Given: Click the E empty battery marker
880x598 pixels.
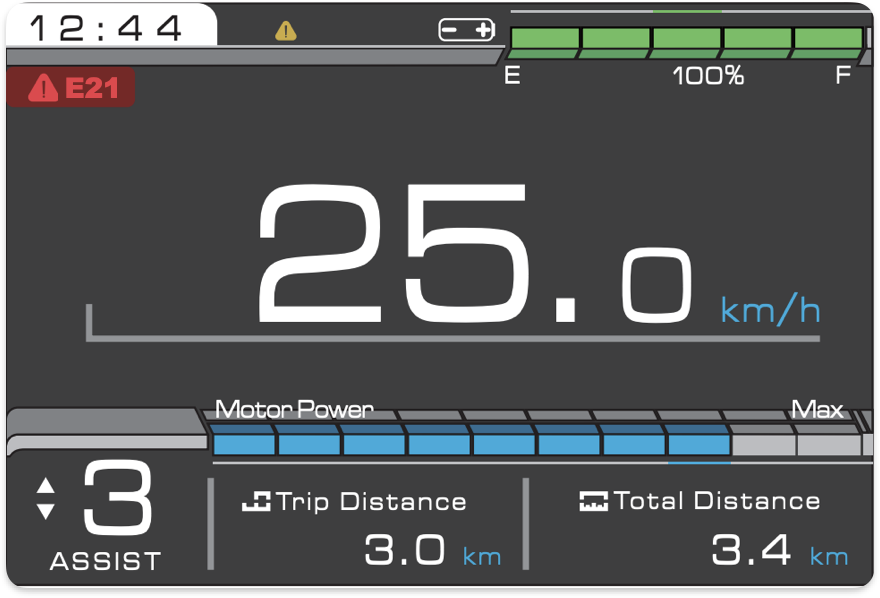Looking at the screenshot, I should (x=512, y=75).
